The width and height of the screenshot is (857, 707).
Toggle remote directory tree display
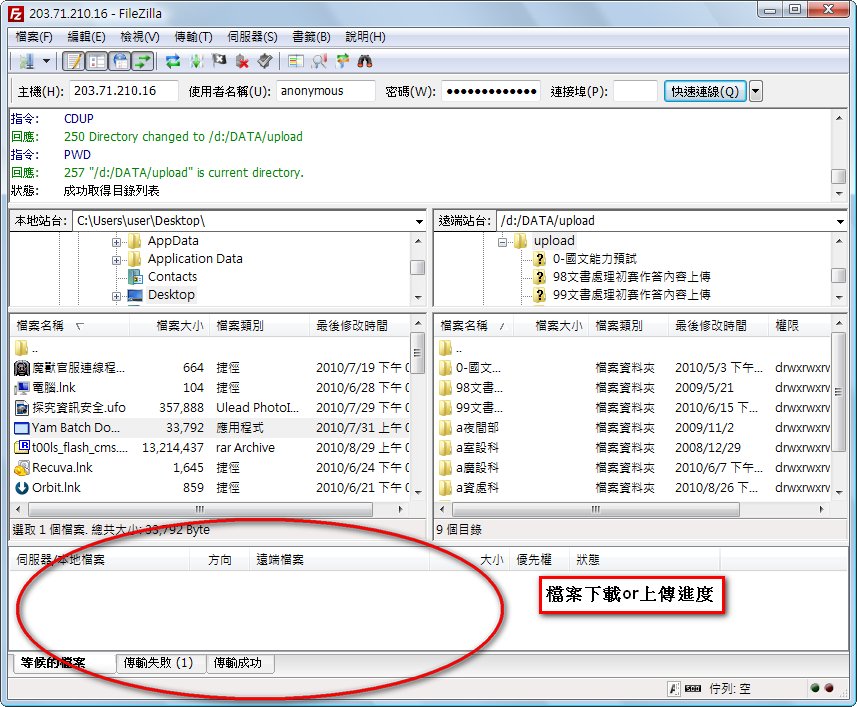tap(120, 61)
